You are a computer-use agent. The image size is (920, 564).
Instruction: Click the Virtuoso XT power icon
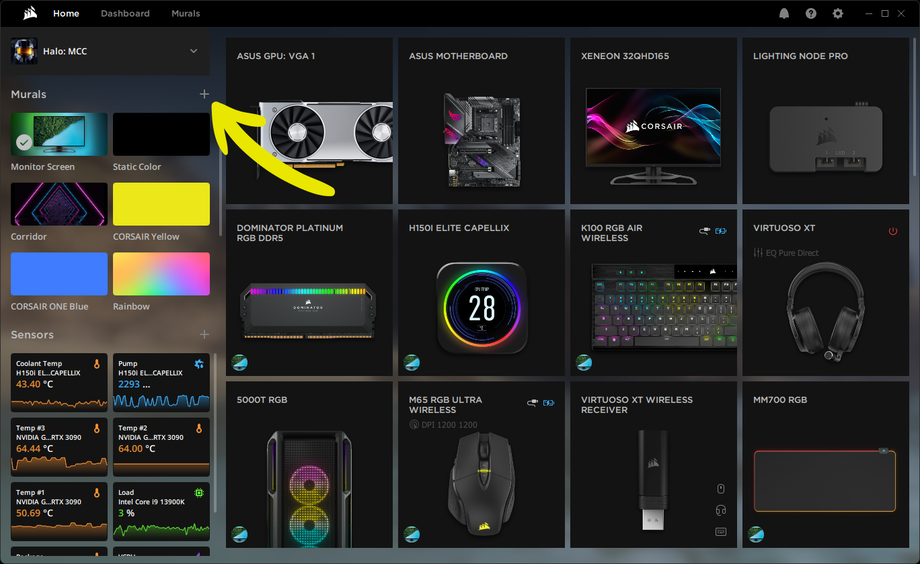click(893, 231)
